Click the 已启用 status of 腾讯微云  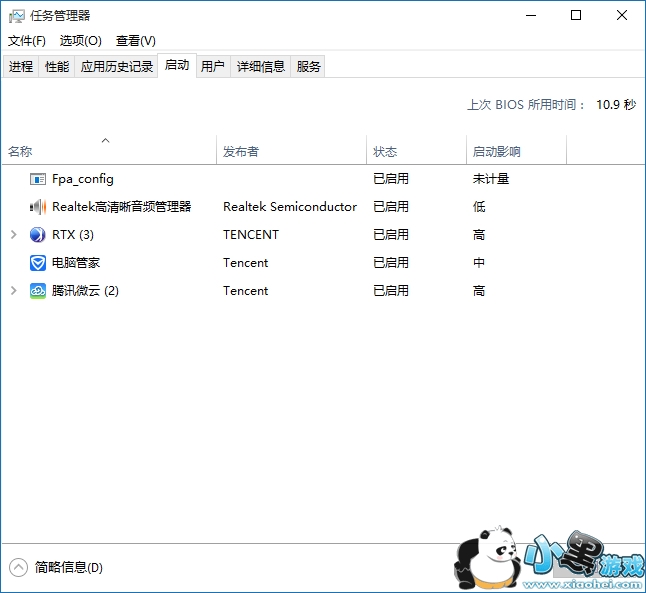click(391, 291)
